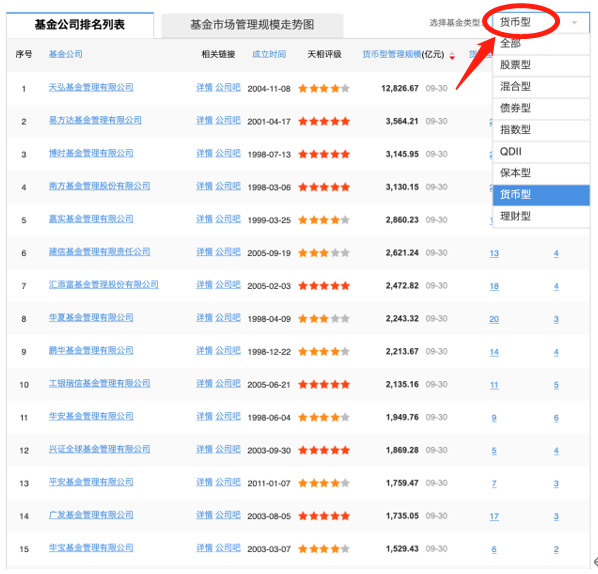This screenshot has width=598, height=574.
Task: Click 详情 link in 兴证全球基金 row
Action: coord(204,449)
